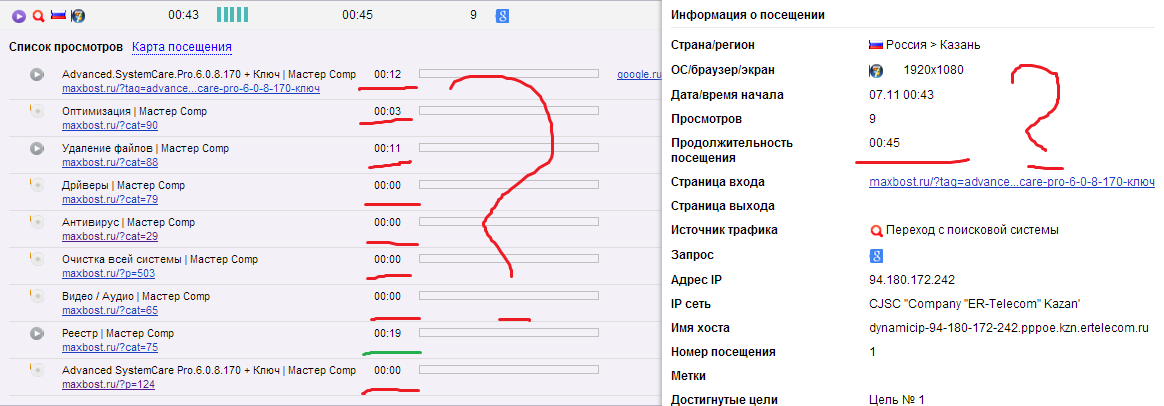
Task: Open the maxbost.ru/?cat=79 link
Action: pyautogui.click(x=110, y=200)
